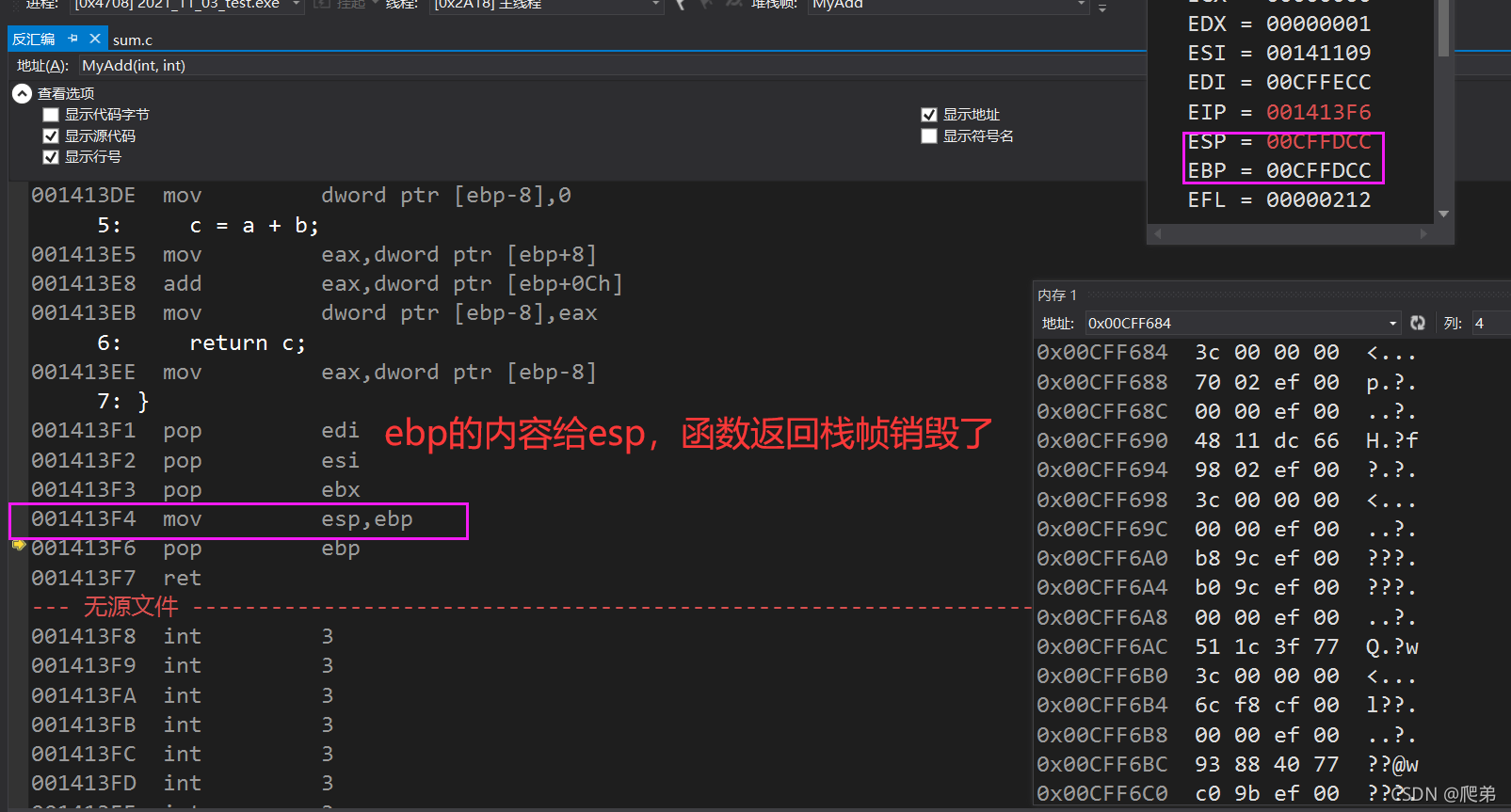Select instruction 001413EB mov [ebp-8],eax
The width and height of the screenshot is (1511, 812).
(314, 313)
